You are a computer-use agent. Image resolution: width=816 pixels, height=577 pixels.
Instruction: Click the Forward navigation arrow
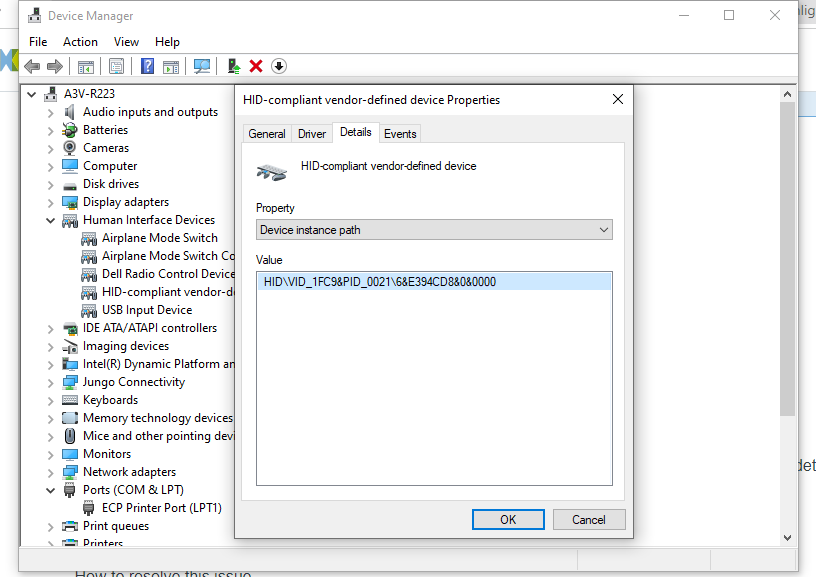tap(53, 66)
